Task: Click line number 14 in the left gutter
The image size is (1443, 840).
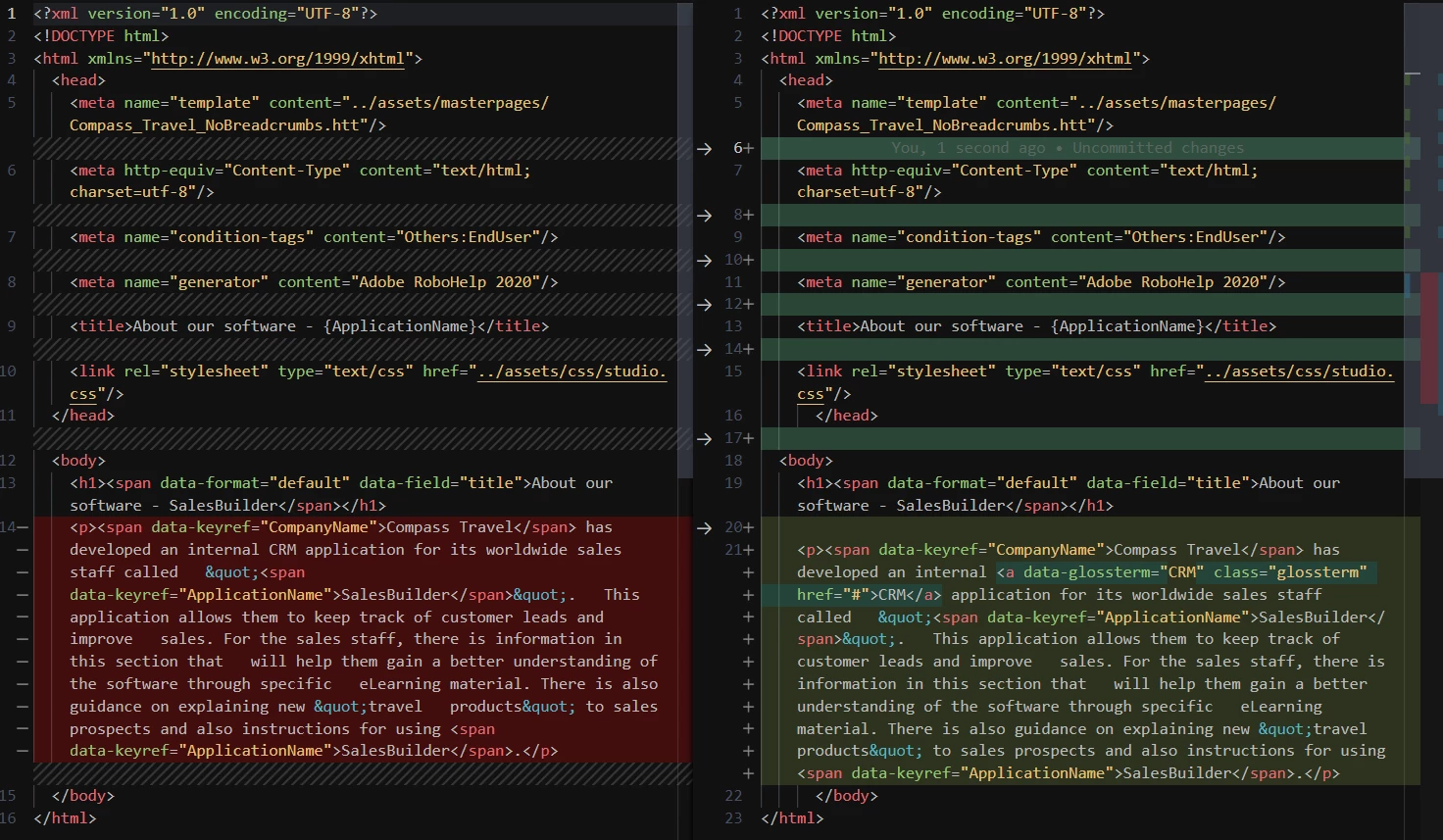Action: (9, 527)
